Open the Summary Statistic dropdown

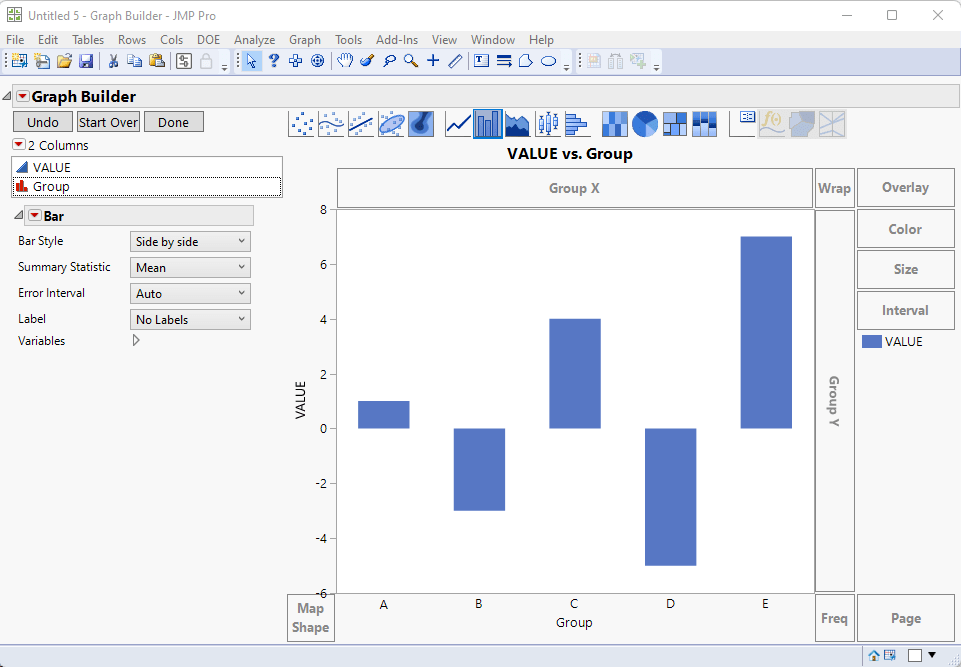190,267
